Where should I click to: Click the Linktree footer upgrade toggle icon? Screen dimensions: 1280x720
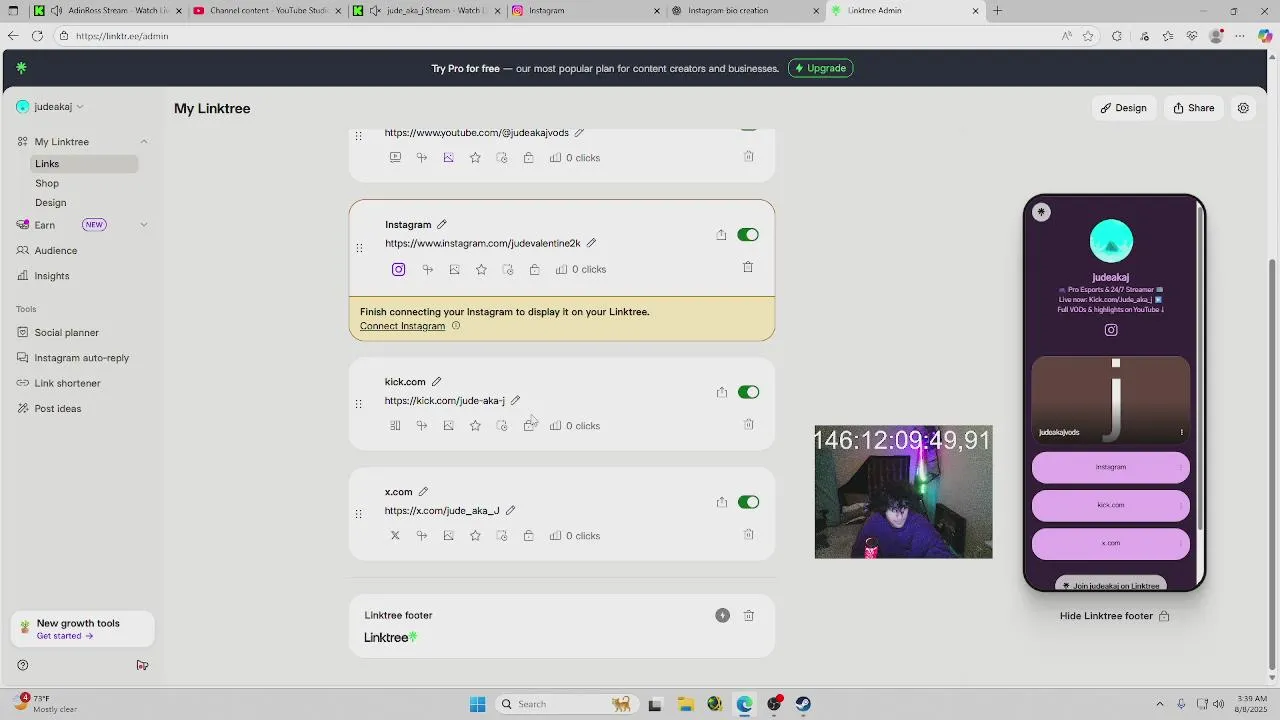coord(722,616)
